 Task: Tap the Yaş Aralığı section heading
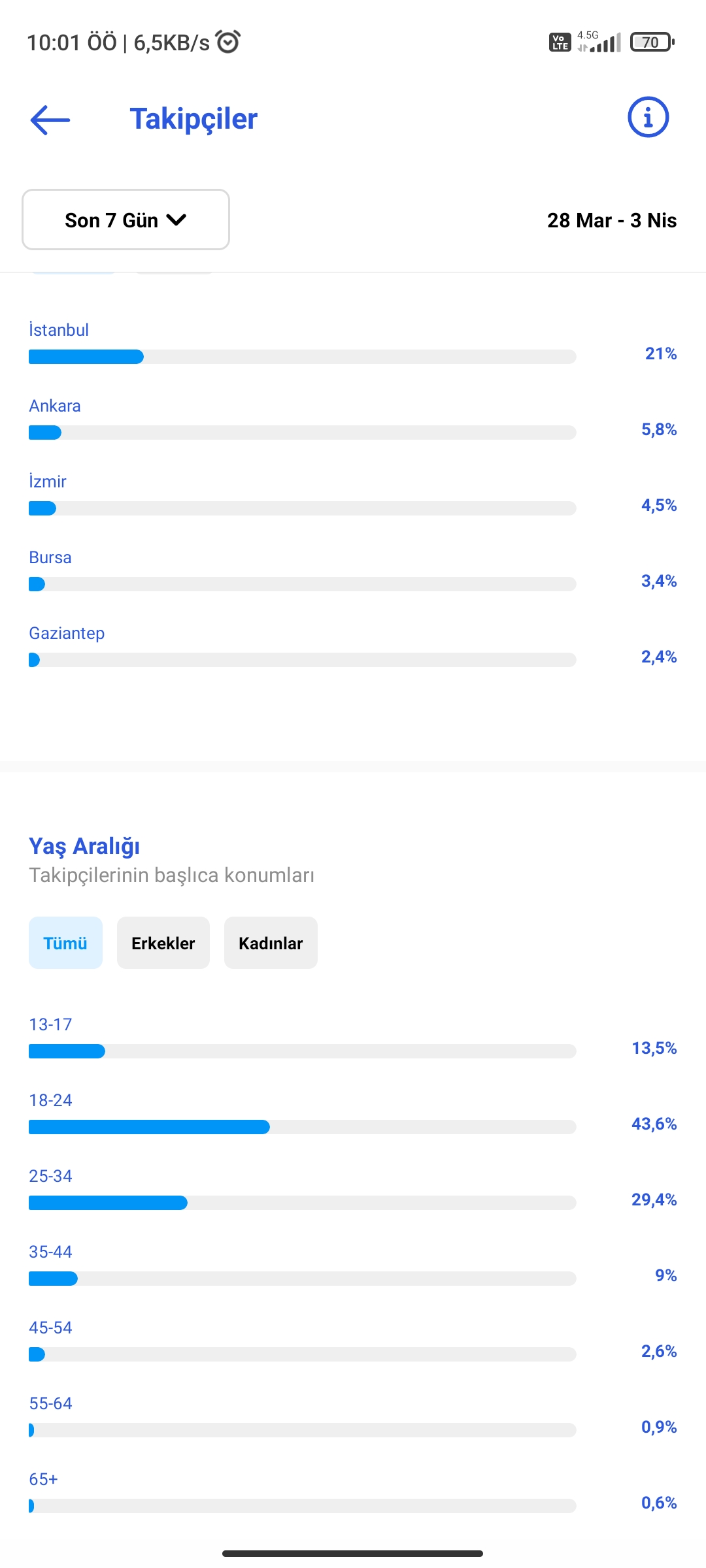pos(84,846)
